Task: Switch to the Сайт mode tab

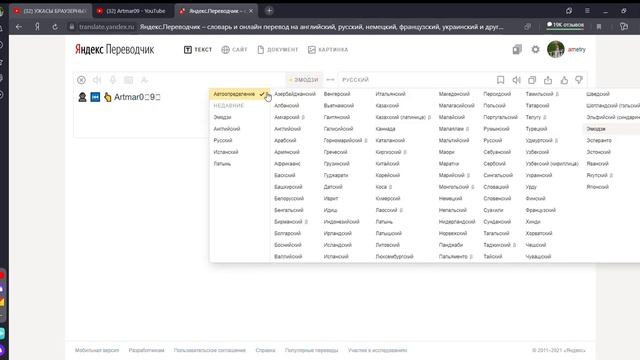Action: (234, 49)
